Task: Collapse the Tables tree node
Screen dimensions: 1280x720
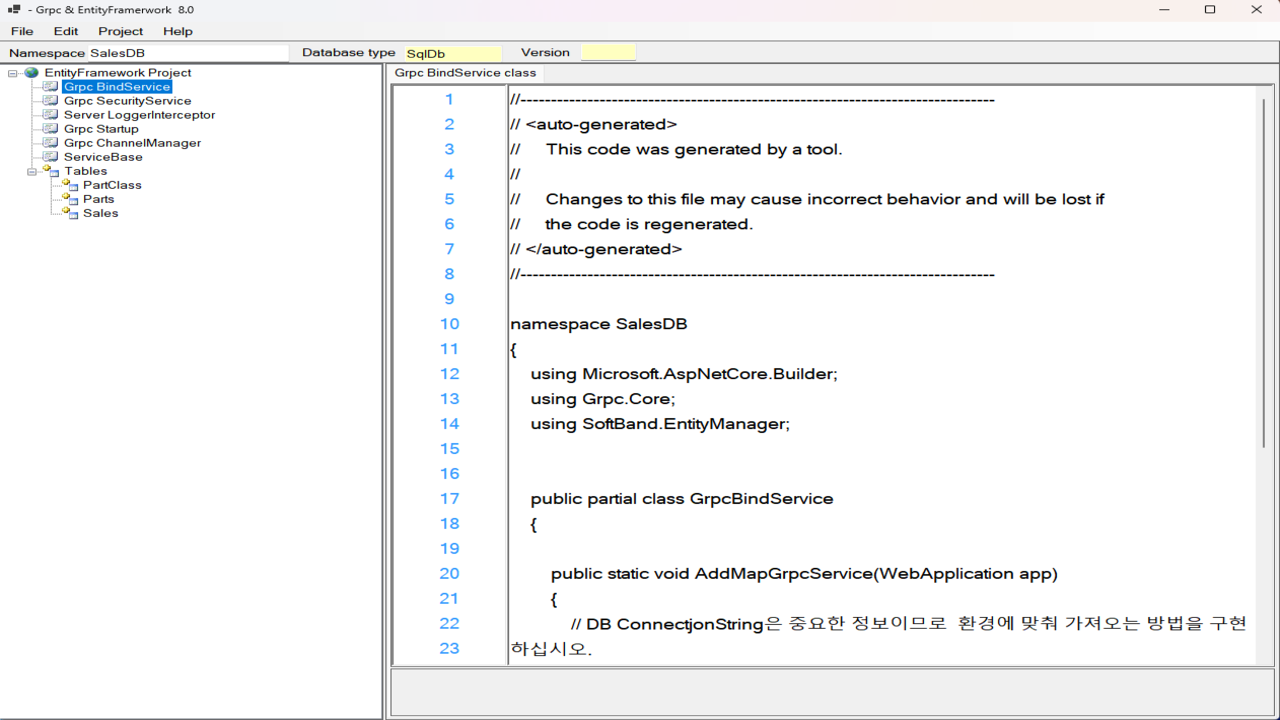Action: pyautogui.click(x=32, y=172)
